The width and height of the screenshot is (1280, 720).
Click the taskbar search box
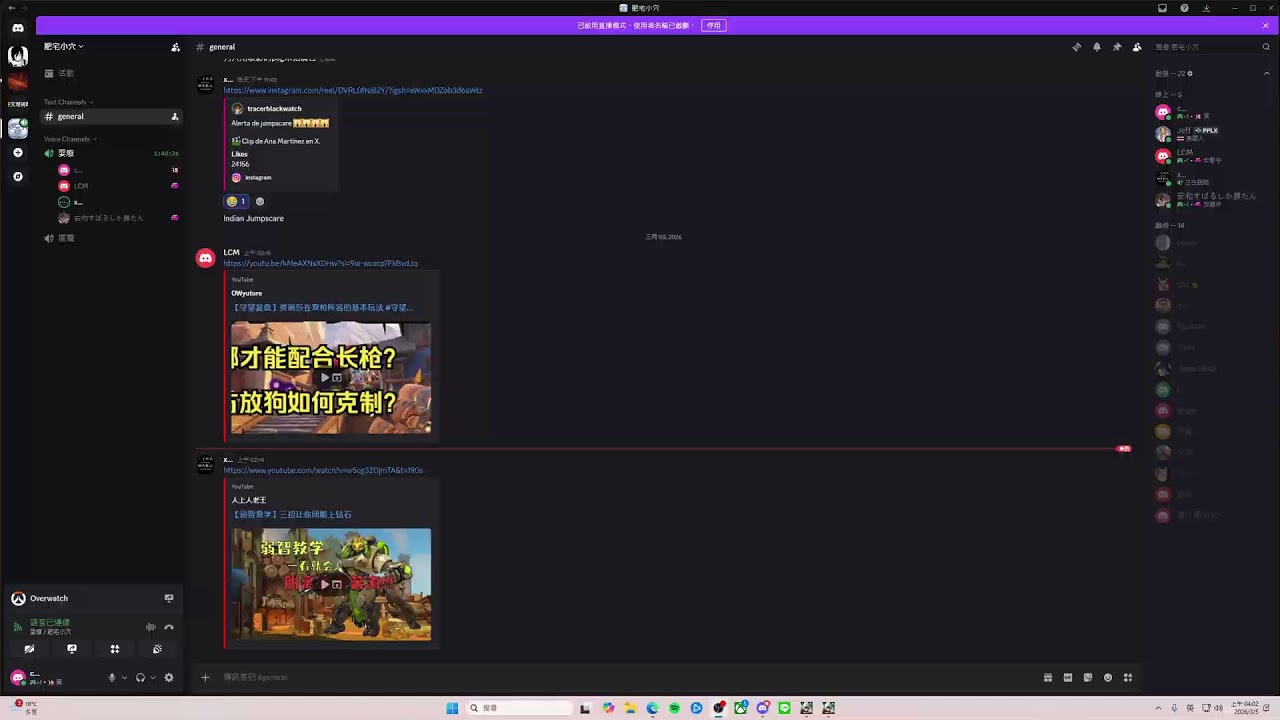click(x=519, y=708)
